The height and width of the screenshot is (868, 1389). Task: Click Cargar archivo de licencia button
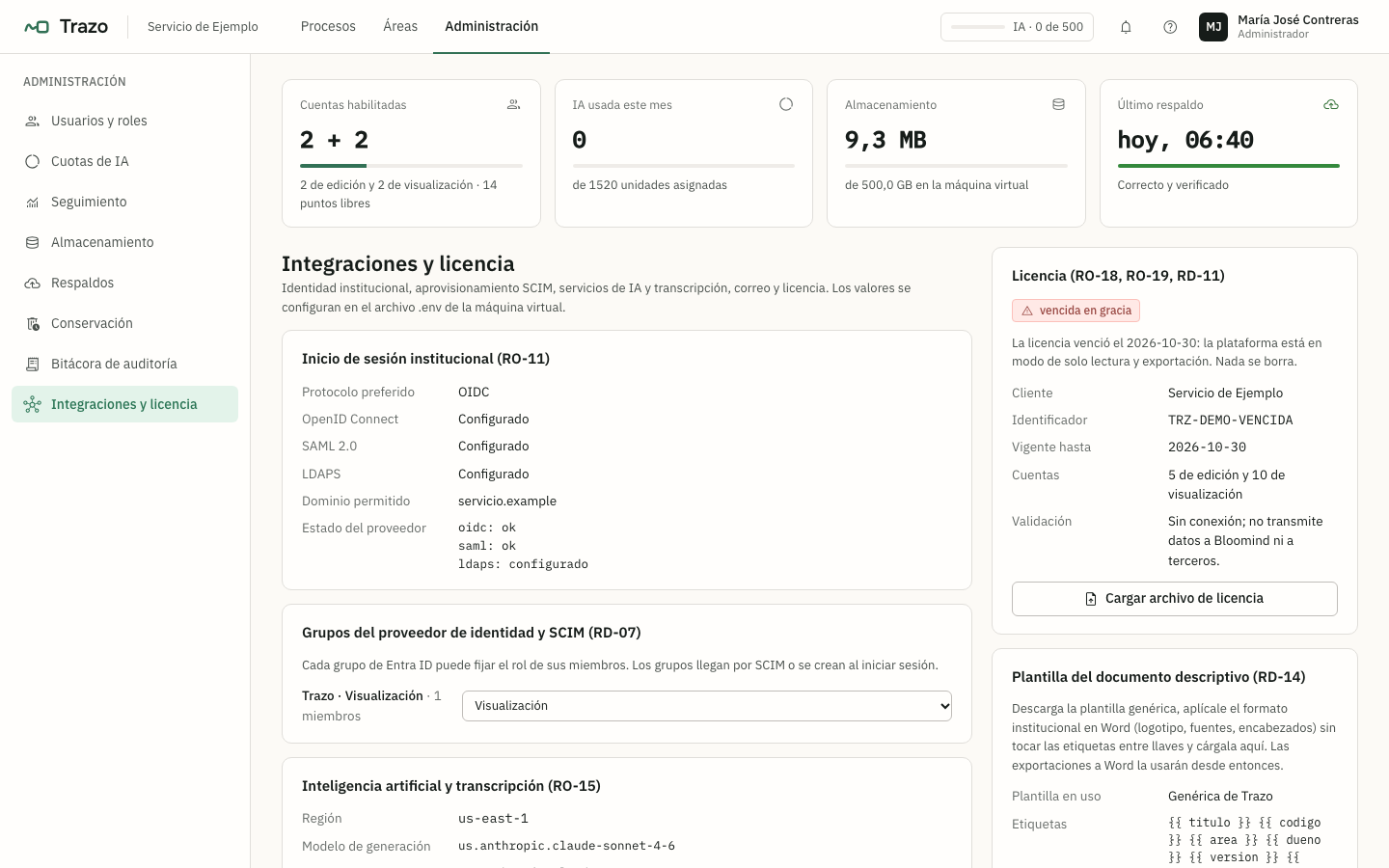(x=1175, y=599)
